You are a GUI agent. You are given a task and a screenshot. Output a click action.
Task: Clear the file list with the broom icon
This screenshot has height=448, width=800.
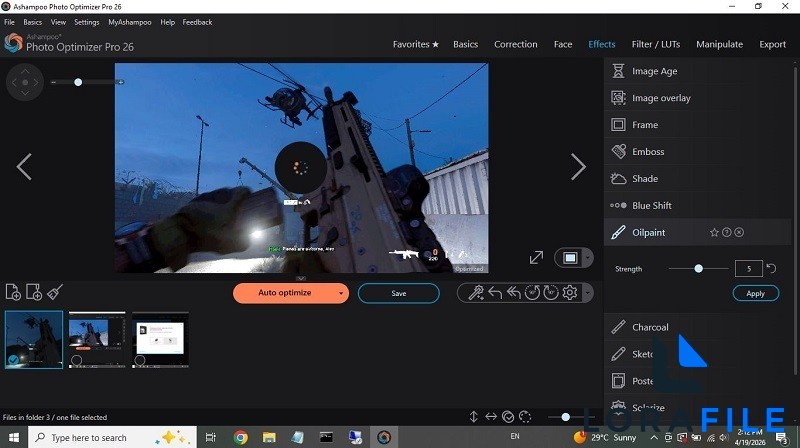55,292
